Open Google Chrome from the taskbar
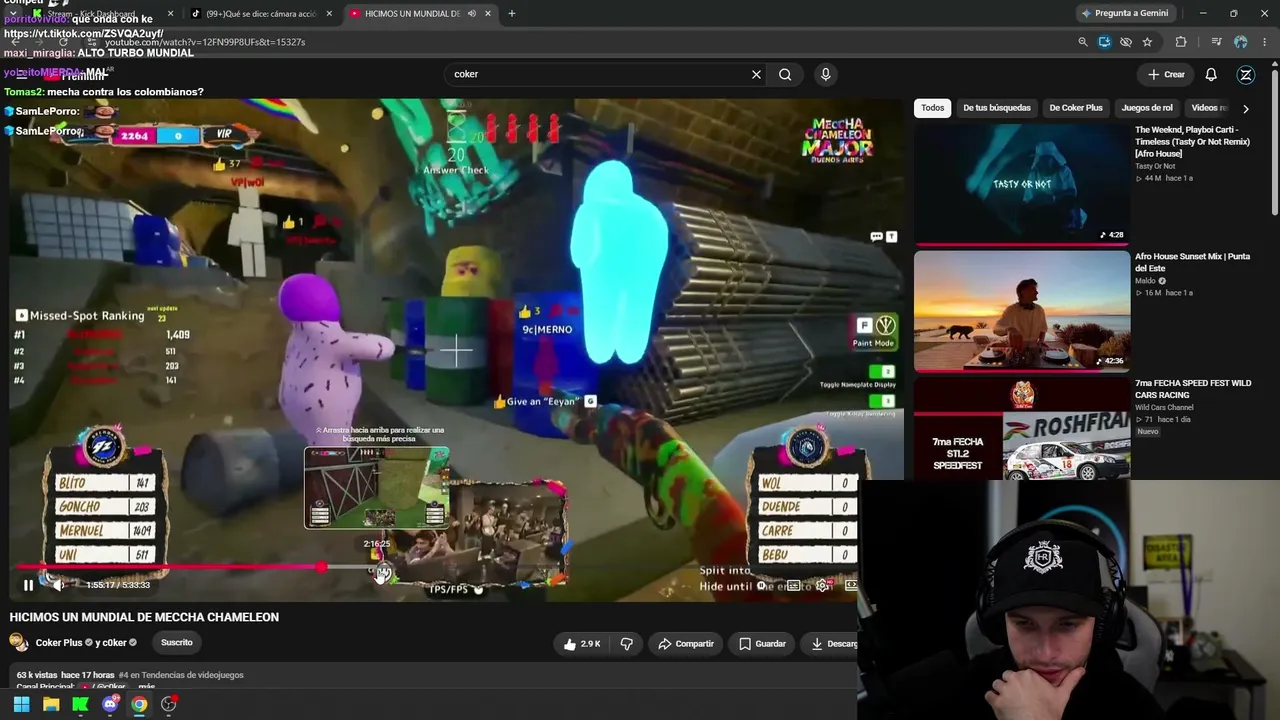1280x720 pixels. point(139,704)
